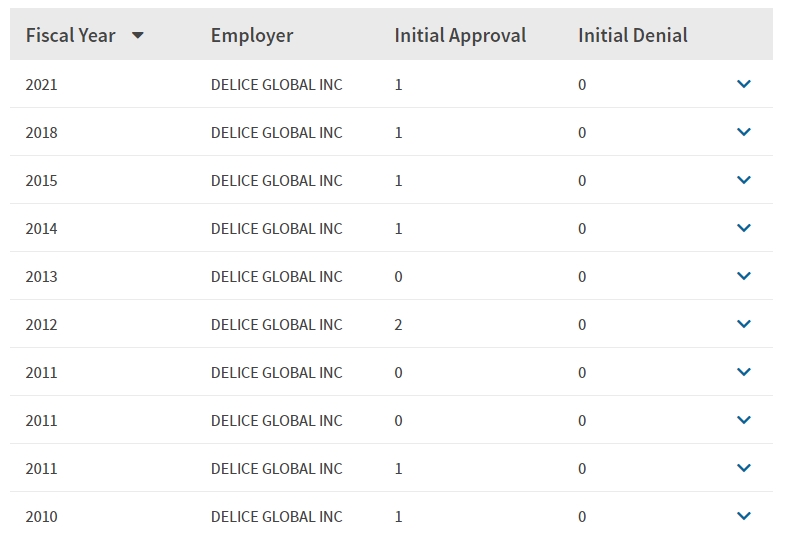
Task: Expand the 2013 row details chevron
Action: 744,276
